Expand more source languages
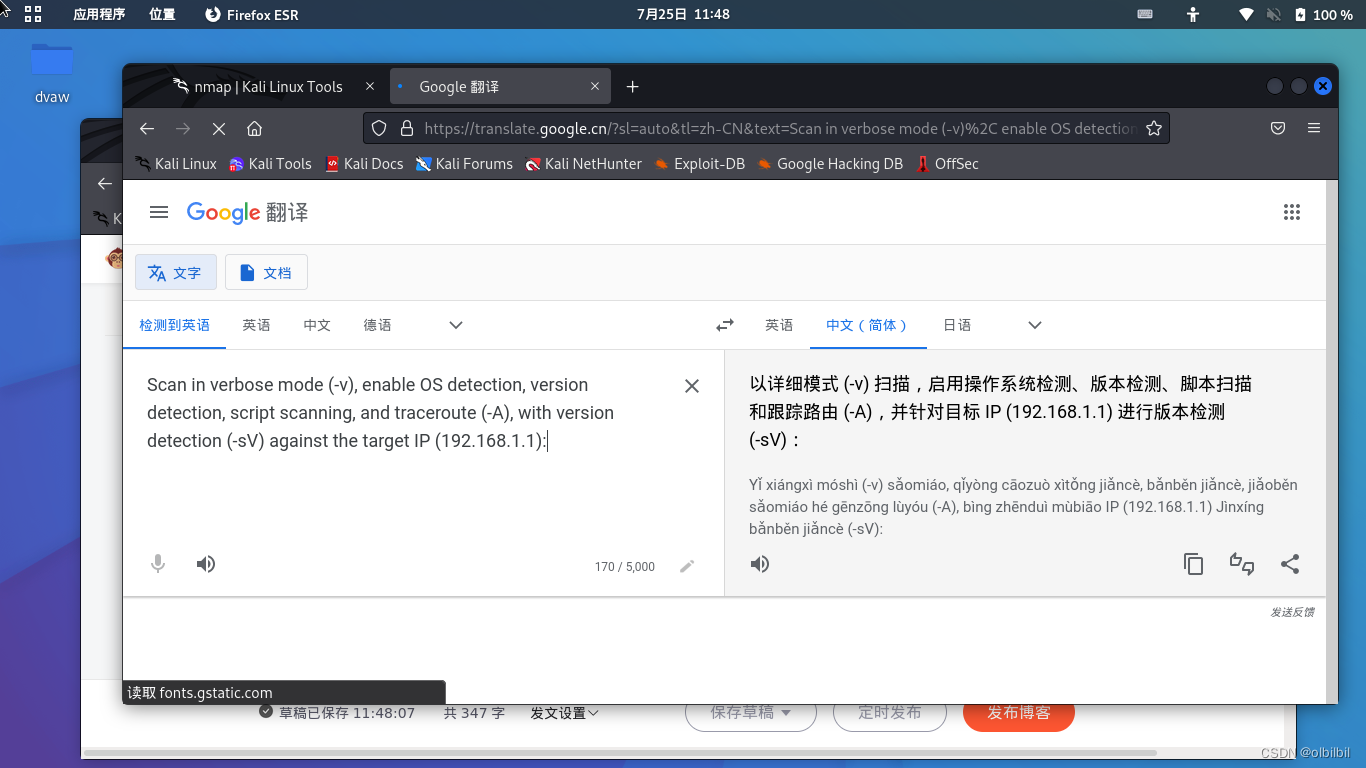1366x768 pixels. 456,325
